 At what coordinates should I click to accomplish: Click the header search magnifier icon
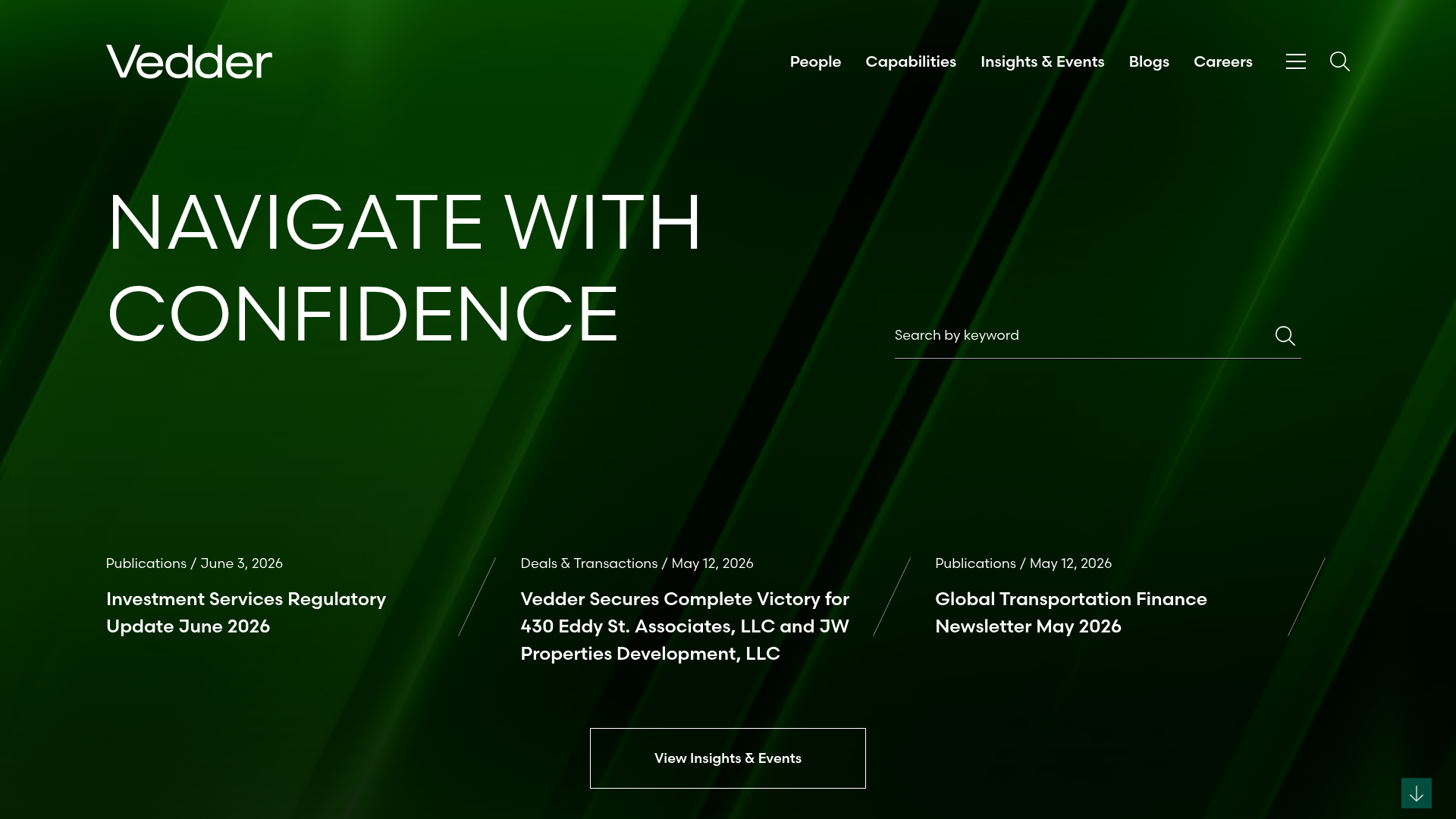(x=1340, y=61)
